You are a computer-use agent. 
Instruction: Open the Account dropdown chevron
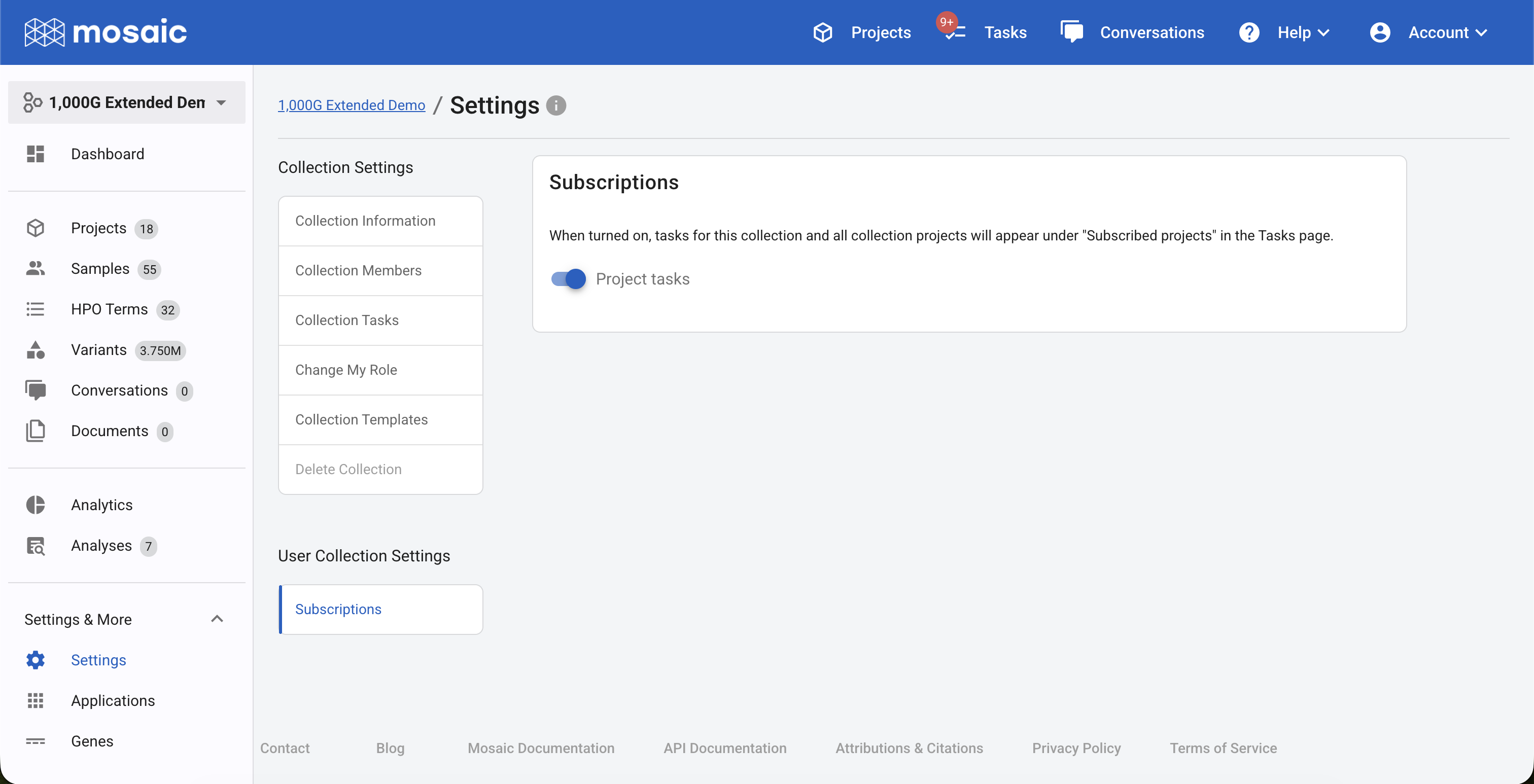(x=1482, y=32)
